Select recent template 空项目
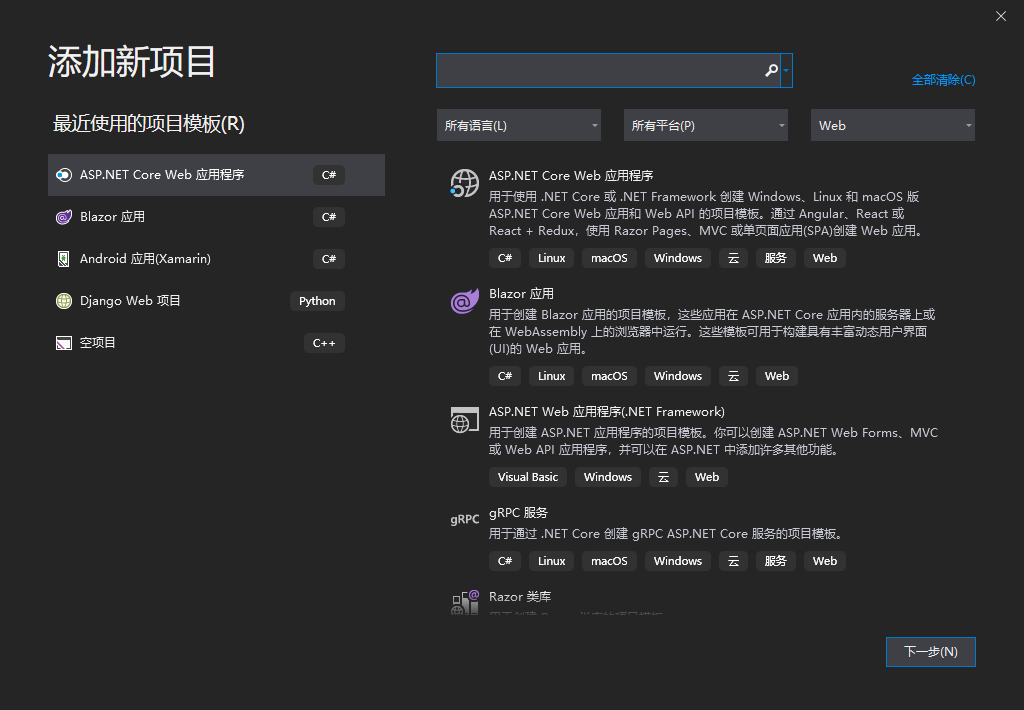 (216, 343)
